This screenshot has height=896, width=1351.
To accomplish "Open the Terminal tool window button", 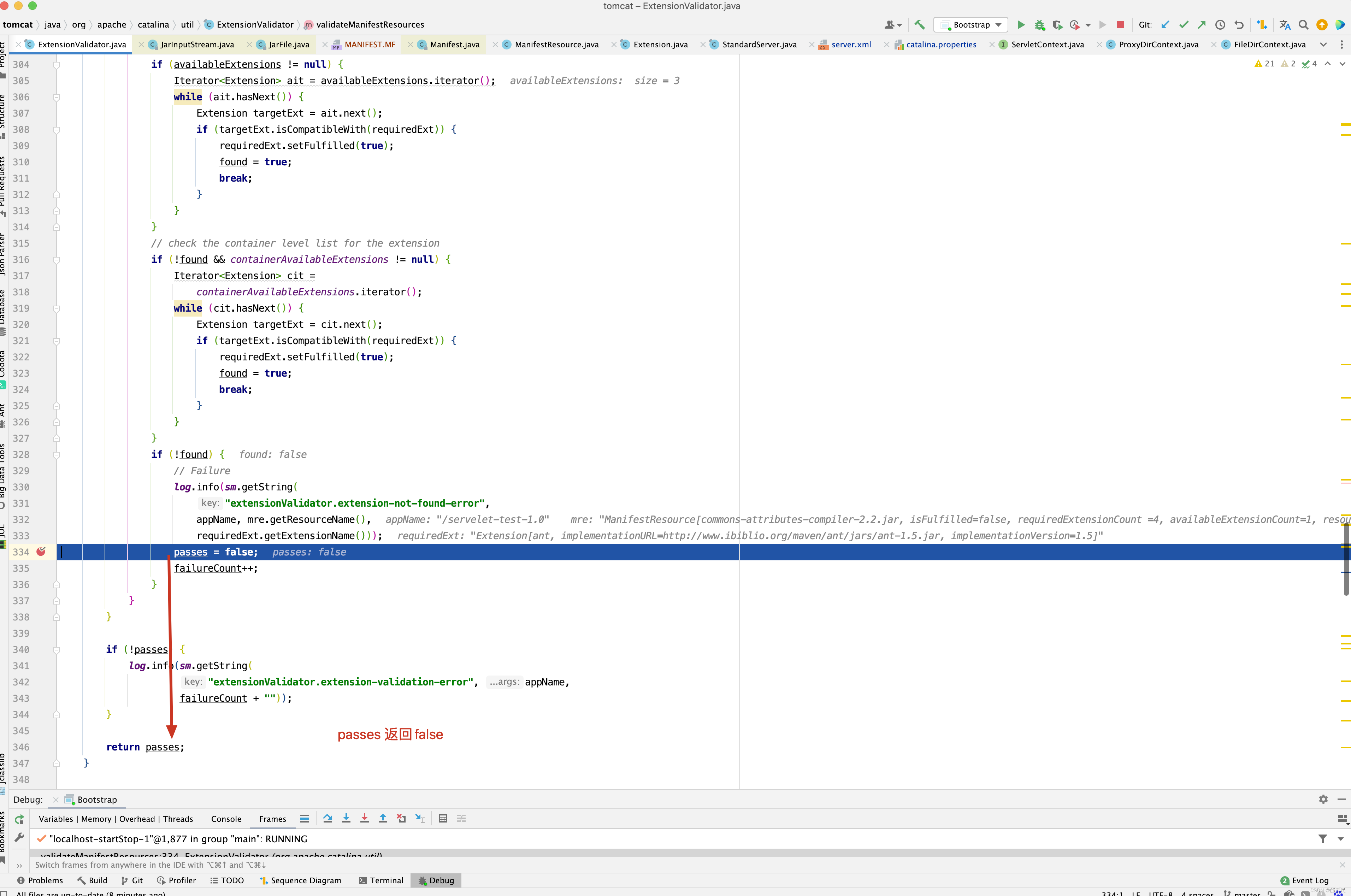I will (380, 880).
